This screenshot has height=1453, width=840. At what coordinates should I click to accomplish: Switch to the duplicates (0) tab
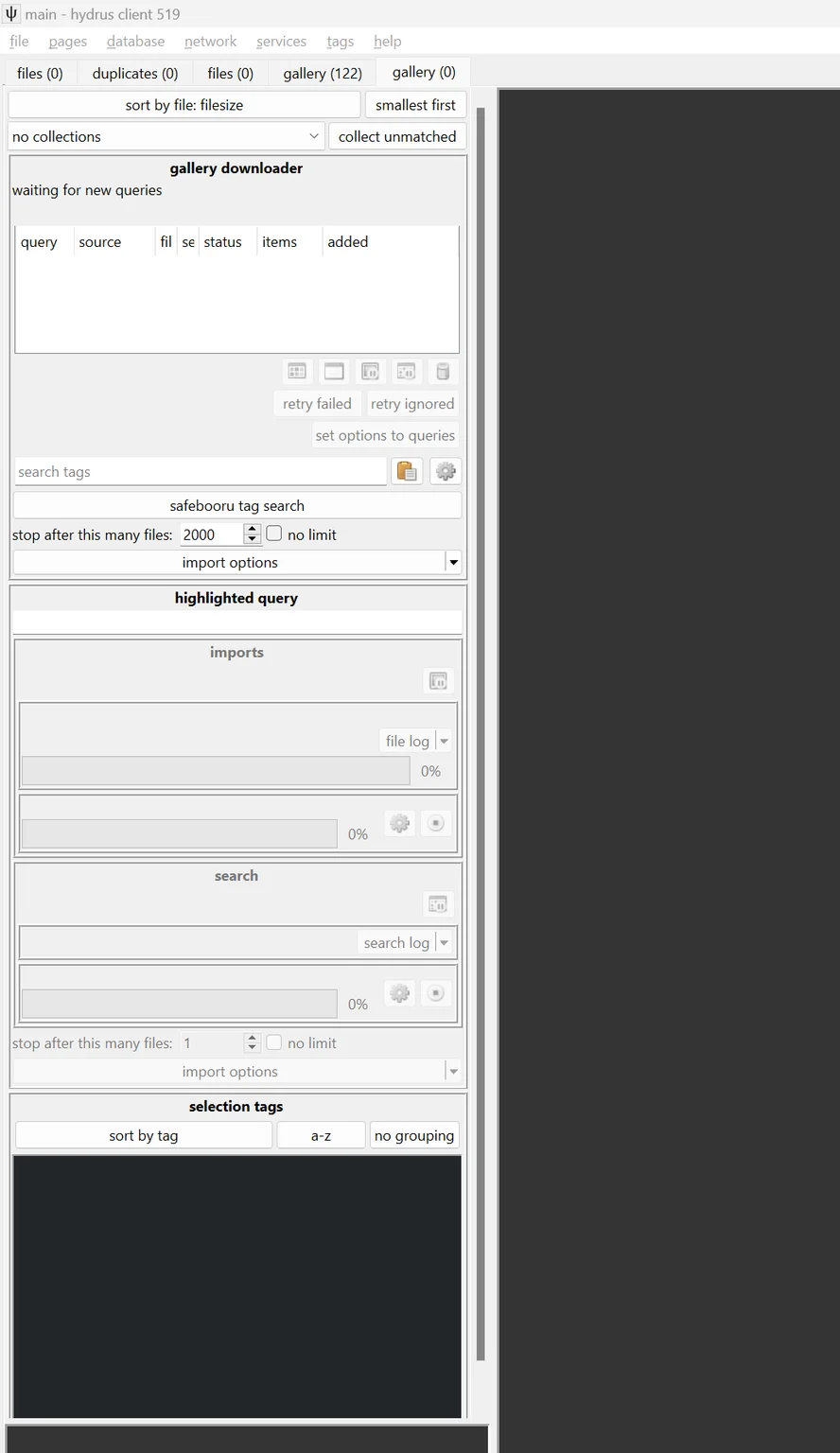coord(135,73)
